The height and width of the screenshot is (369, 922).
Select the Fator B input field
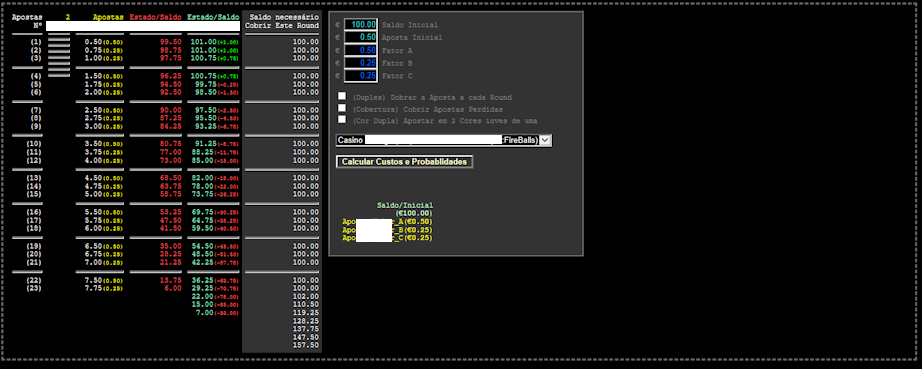[360, 63]
